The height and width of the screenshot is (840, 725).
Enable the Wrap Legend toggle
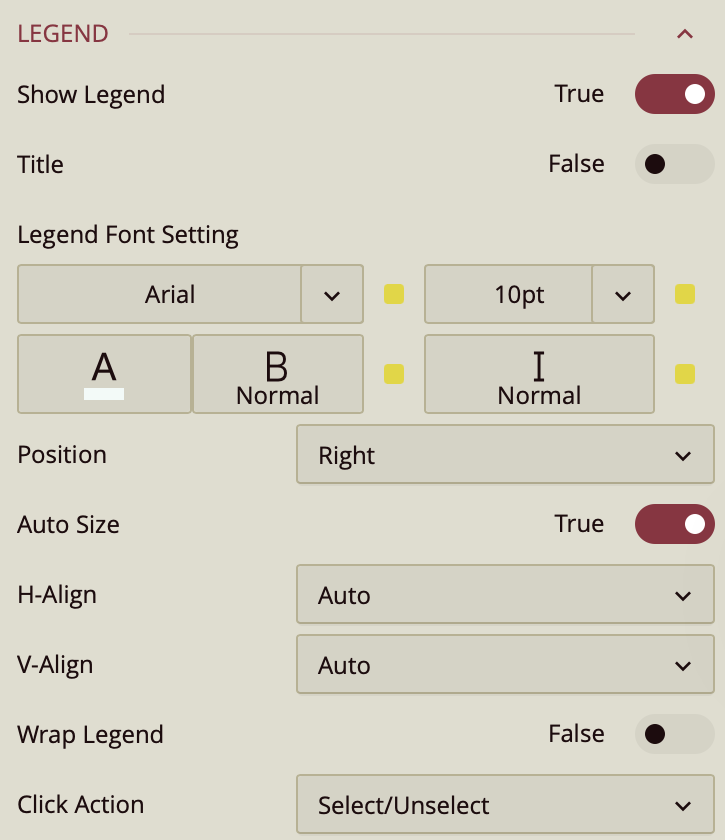coord(675,735)
